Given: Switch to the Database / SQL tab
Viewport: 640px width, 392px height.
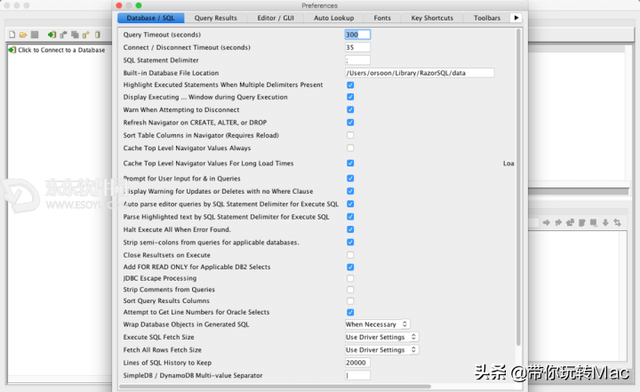Looking at the screenshot, I should tap(151, 18).
